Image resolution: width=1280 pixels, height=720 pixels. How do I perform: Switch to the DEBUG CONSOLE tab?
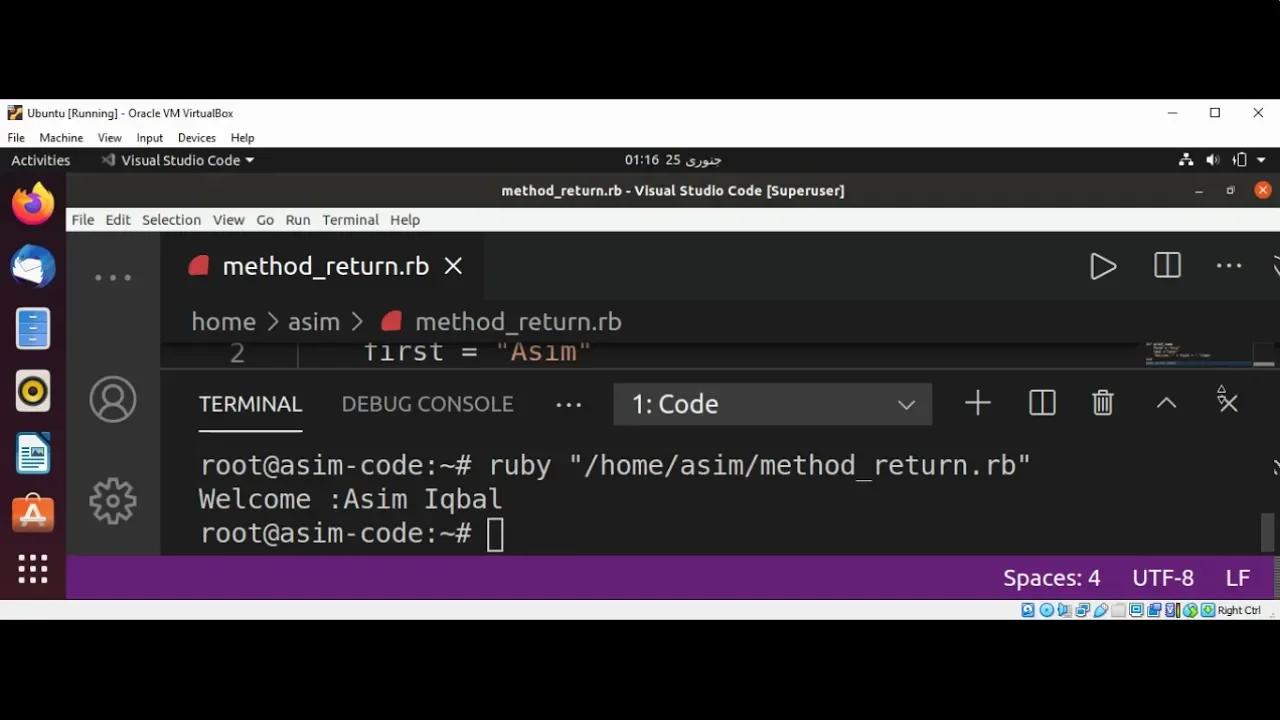428,404
